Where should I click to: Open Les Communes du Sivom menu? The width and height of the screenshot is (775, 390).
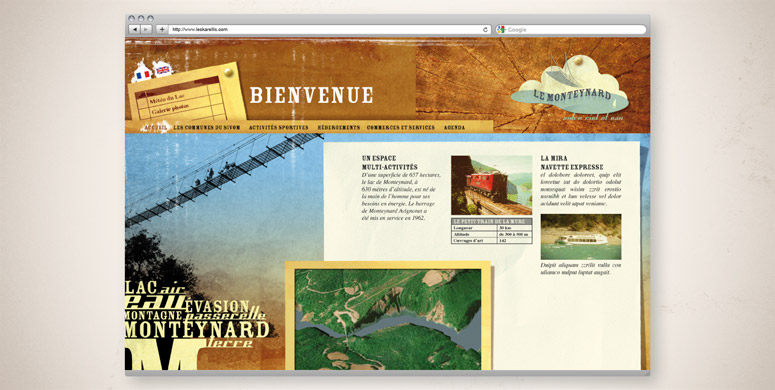pyautogui.click(x=207, y=128)
